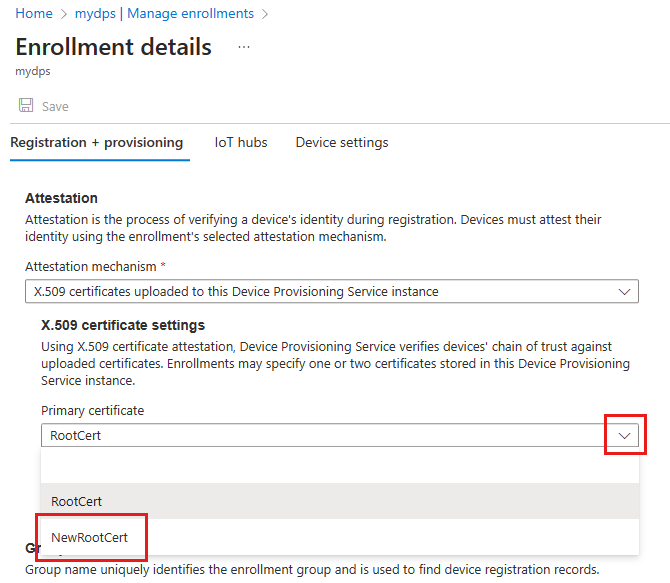Screen dimensions: 670x583
Task: Choose NewRootCert from the dropdown list
Action: [x=340, y=537]
